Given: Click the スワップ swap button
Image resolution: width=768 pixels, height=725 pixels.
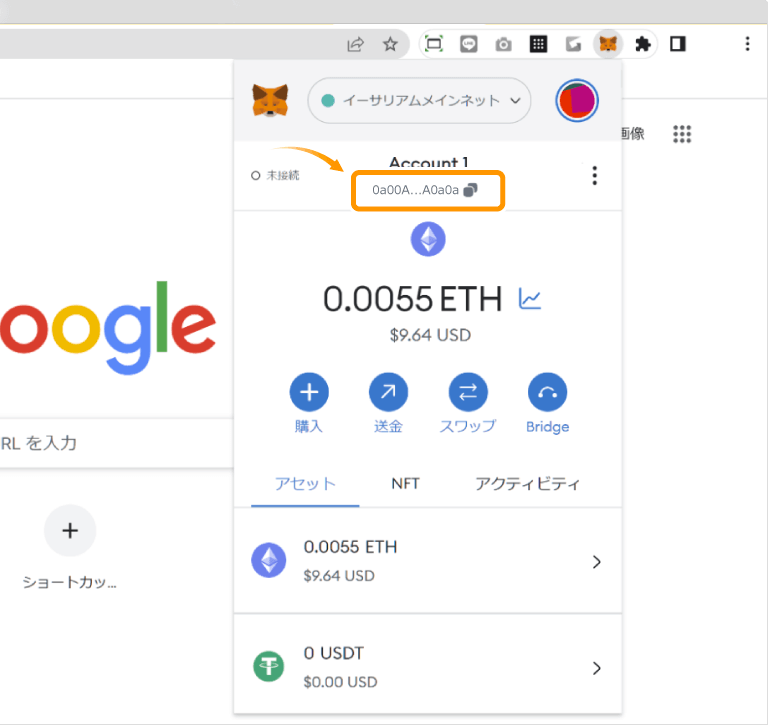Looking at the screenshot, I should coord(468,403).
